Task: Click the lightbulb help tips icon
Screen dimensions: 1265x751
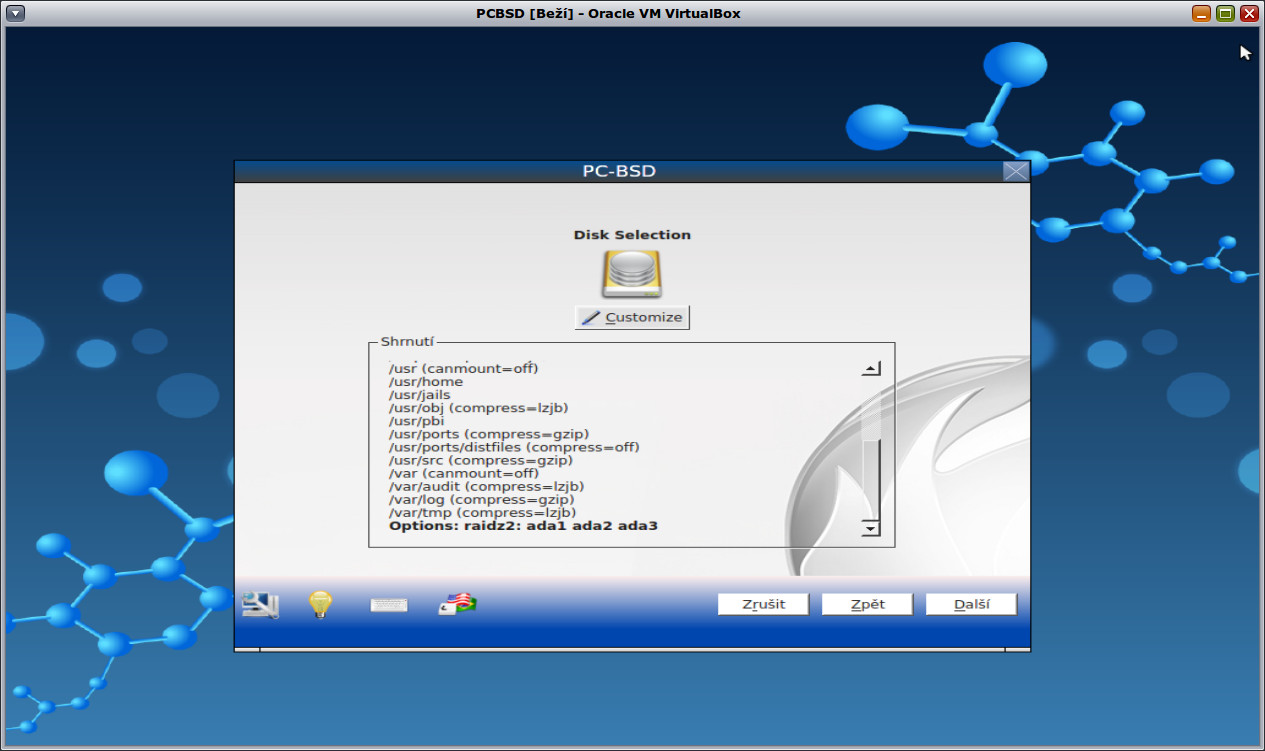Action: click(319, 603)
